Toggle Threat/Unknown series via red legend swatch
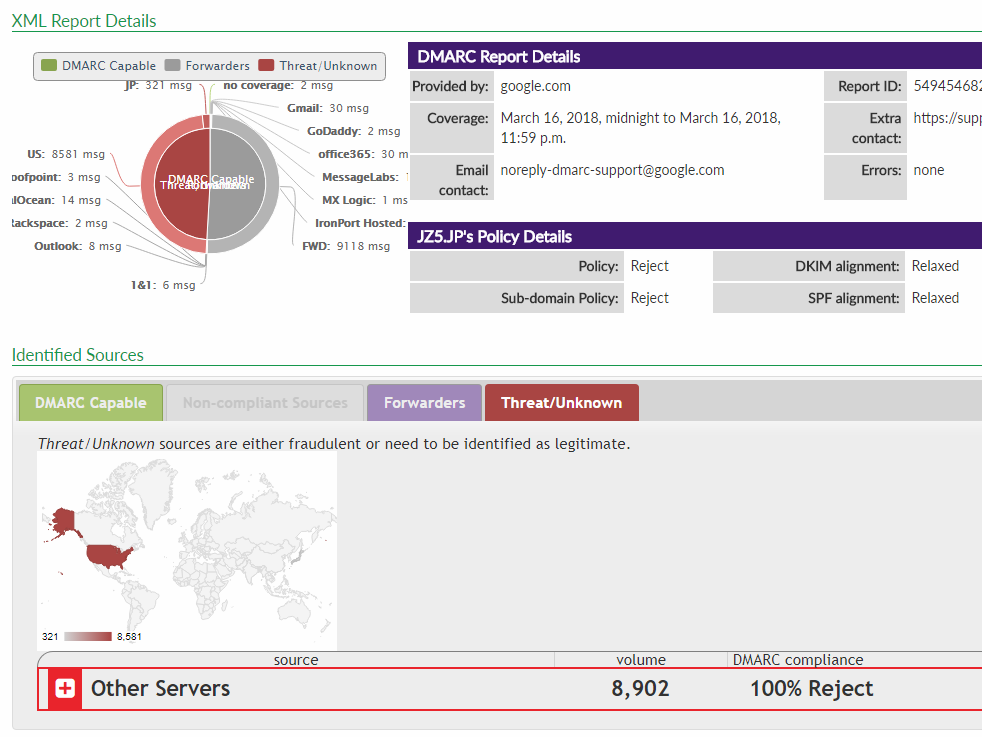 pos(266,66)
